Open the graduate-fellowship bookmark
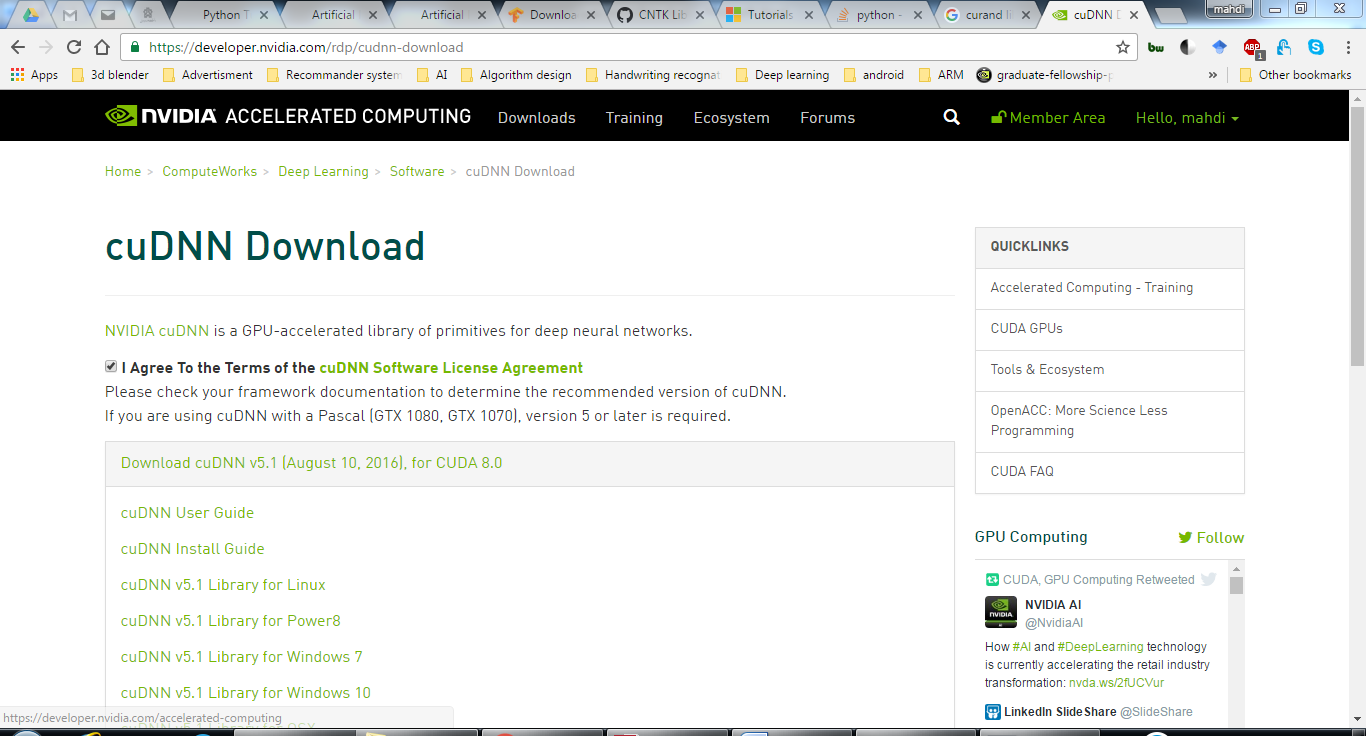 tap(1044, 75)
